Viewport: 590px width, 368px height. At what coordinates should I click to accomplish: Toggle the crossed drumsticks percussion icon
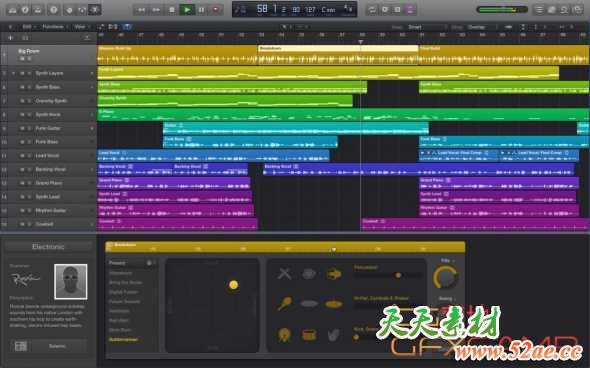coord(284,274)
